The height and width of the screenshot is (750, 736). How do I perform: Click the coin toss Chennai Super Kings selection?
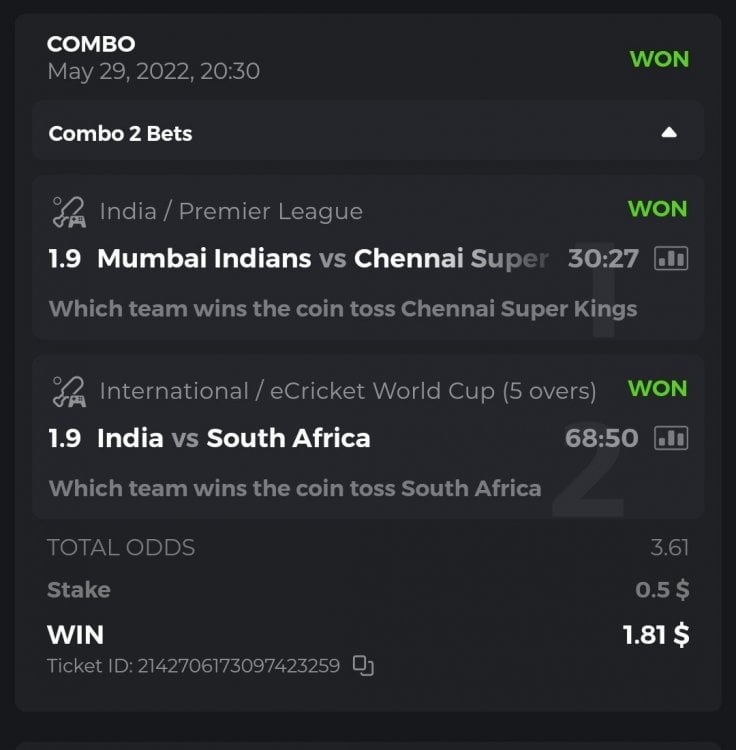343,308
